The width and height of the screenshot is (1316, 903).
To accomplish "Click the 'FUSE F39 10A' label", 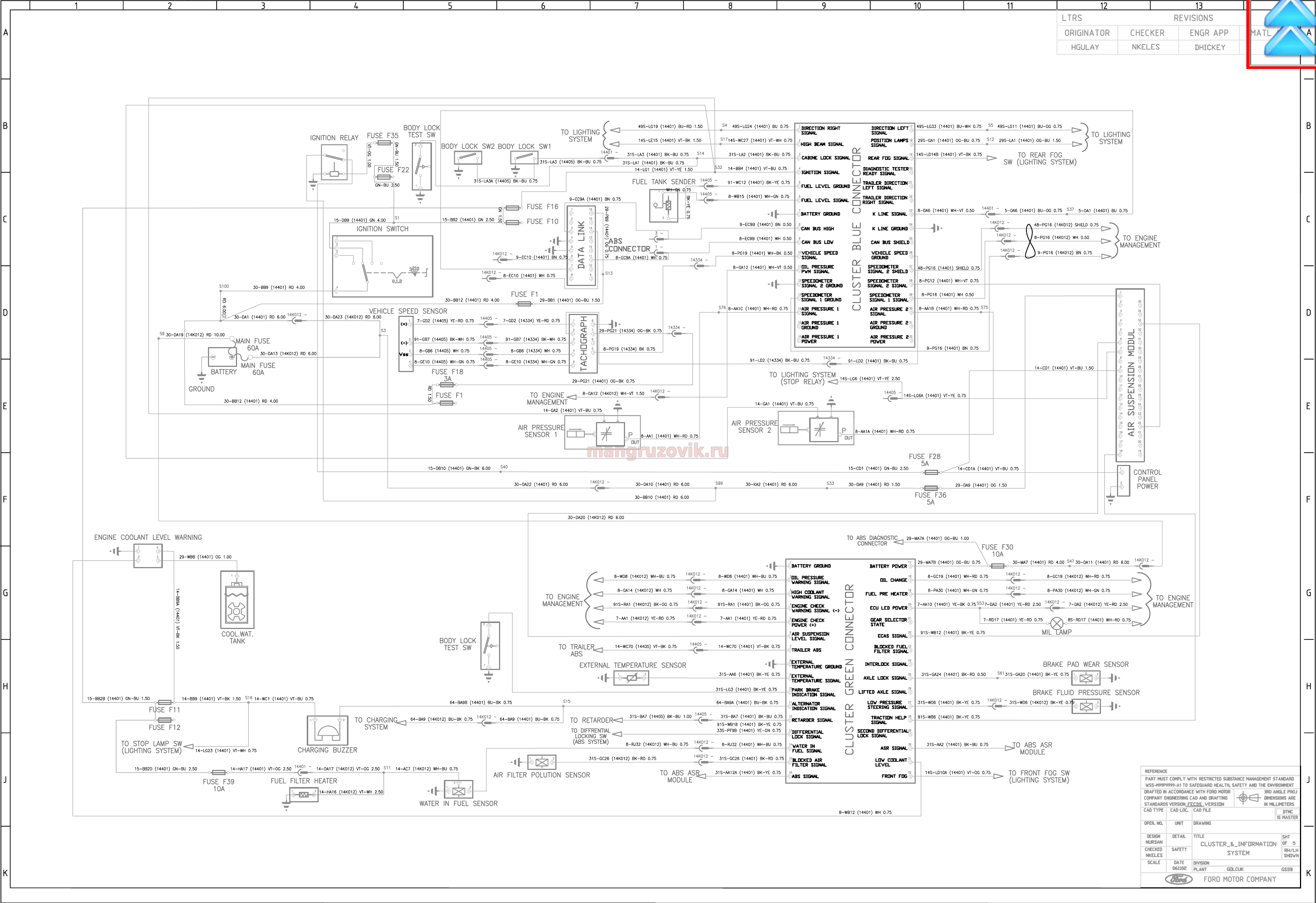I will (x=218, y=785).
